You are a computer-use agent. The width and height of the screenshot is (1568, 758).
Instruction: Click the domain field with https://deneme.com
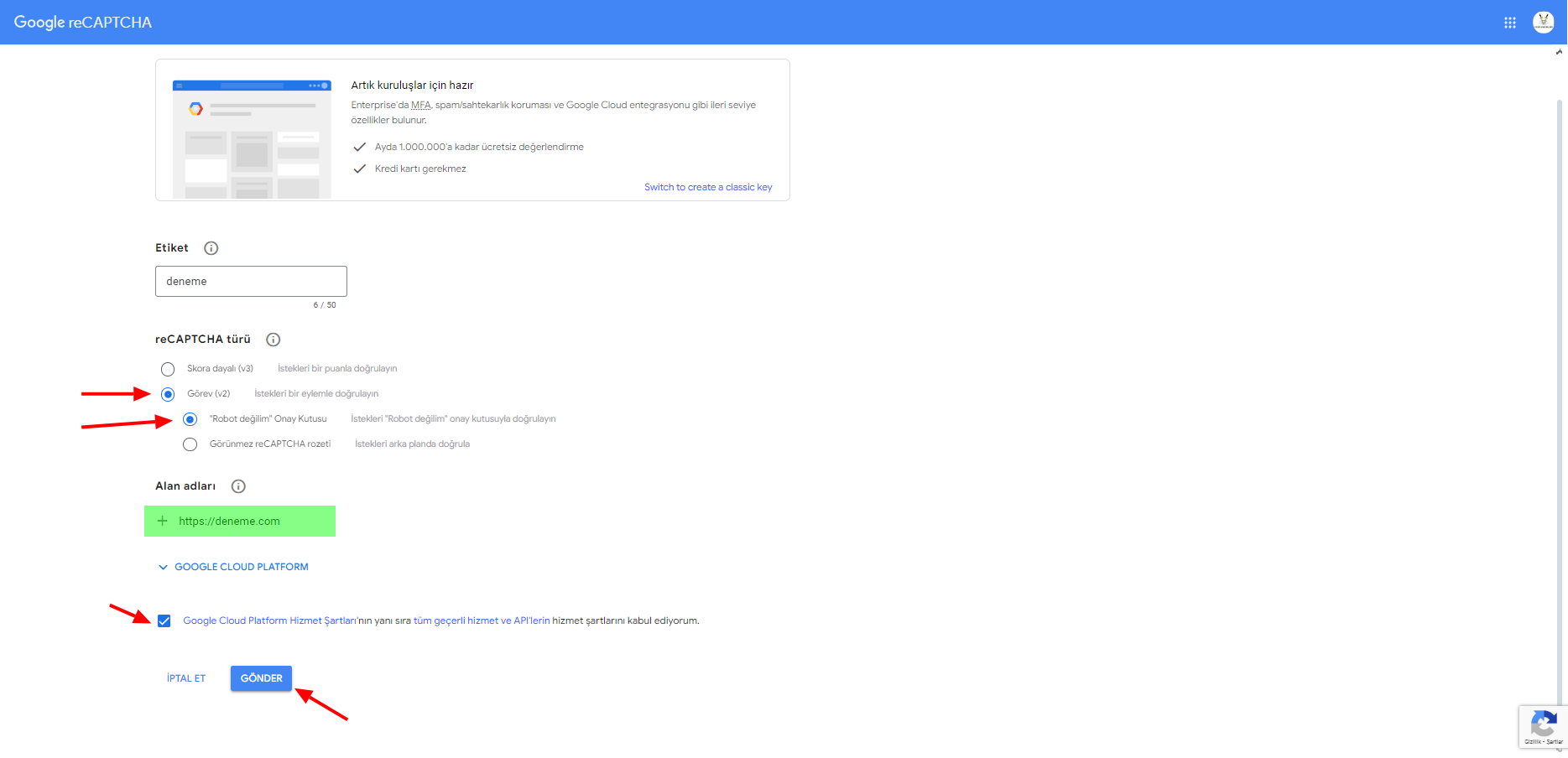[x=240, y=521]
